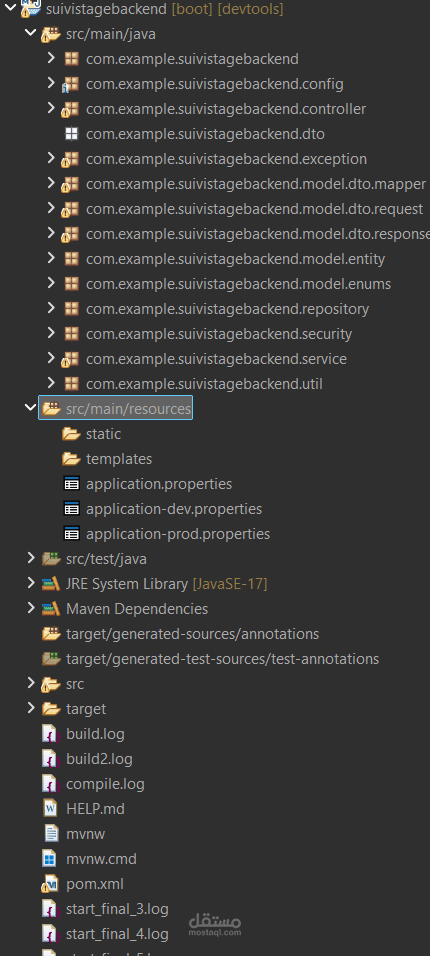
Task: Expand the model.entity package
Action: (51, 259)
